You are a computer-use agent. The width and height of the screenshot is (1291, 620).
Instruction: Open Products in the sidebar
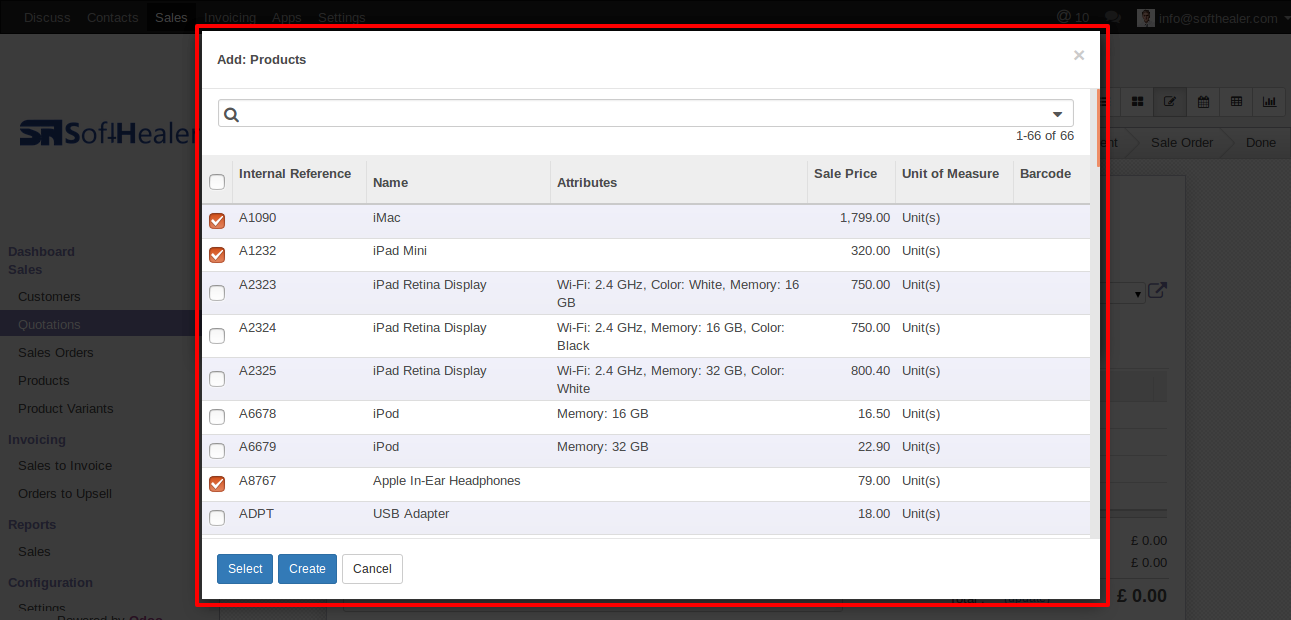click(44, 380)
